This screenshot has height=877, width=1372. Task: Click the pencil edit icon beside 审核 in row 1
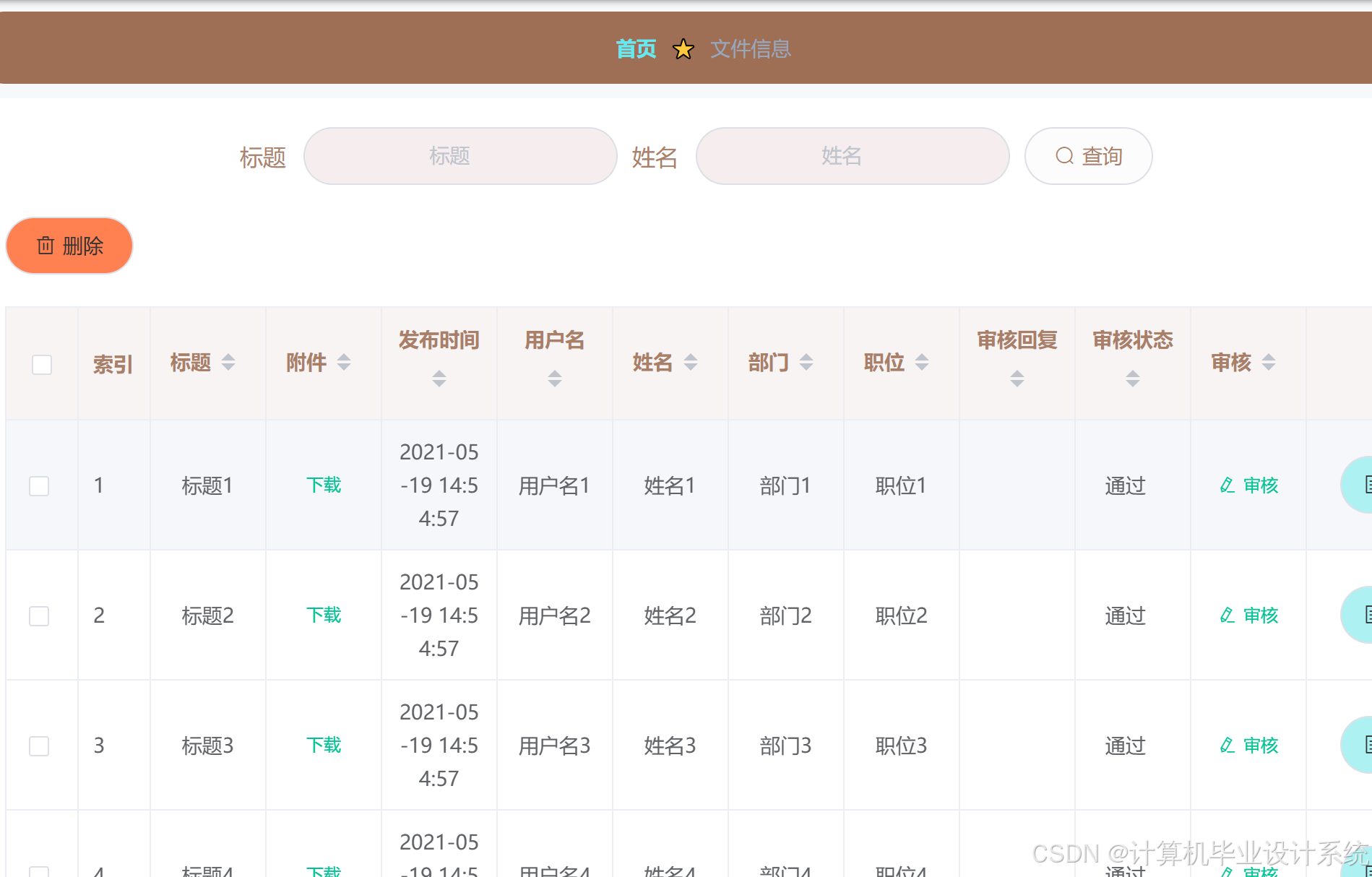point(1226,485)
